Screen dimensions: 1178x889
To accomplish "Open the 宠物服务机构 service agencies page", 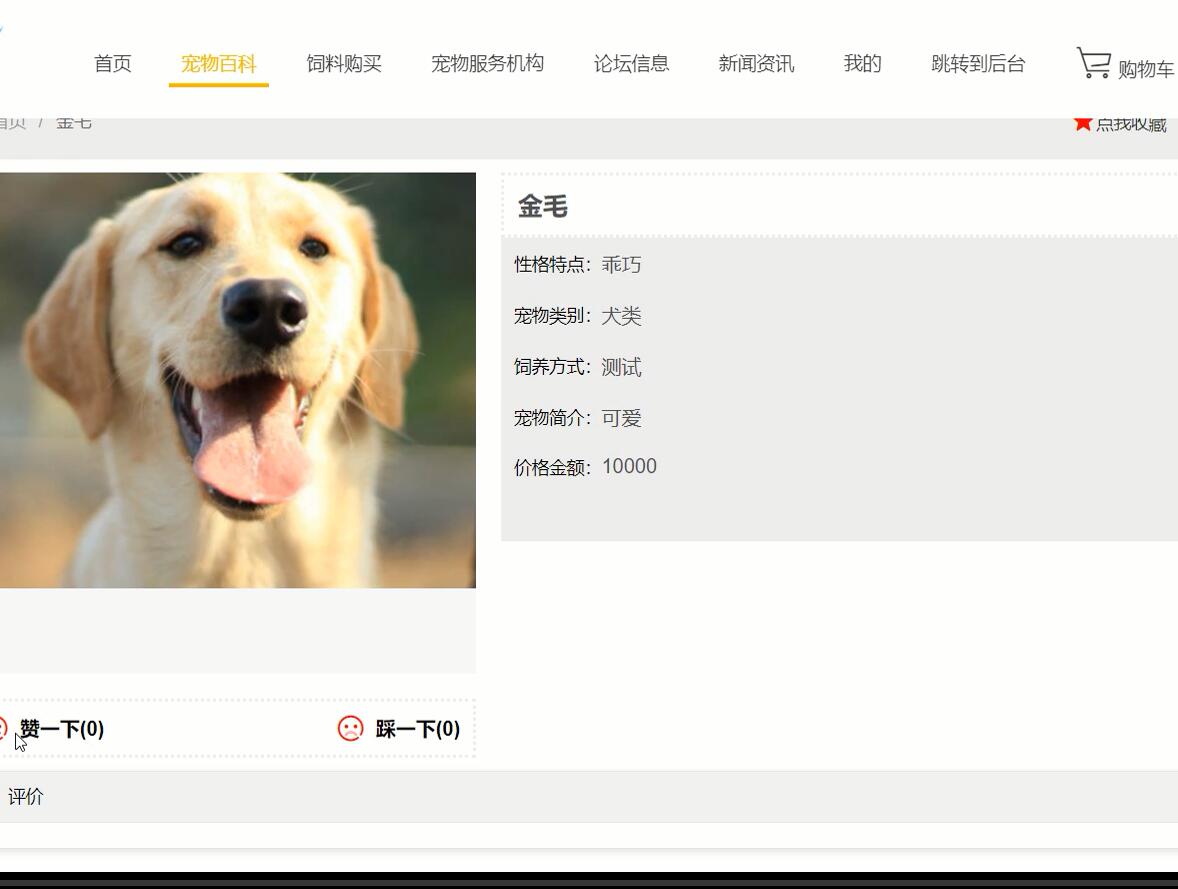I will (487, 63).
